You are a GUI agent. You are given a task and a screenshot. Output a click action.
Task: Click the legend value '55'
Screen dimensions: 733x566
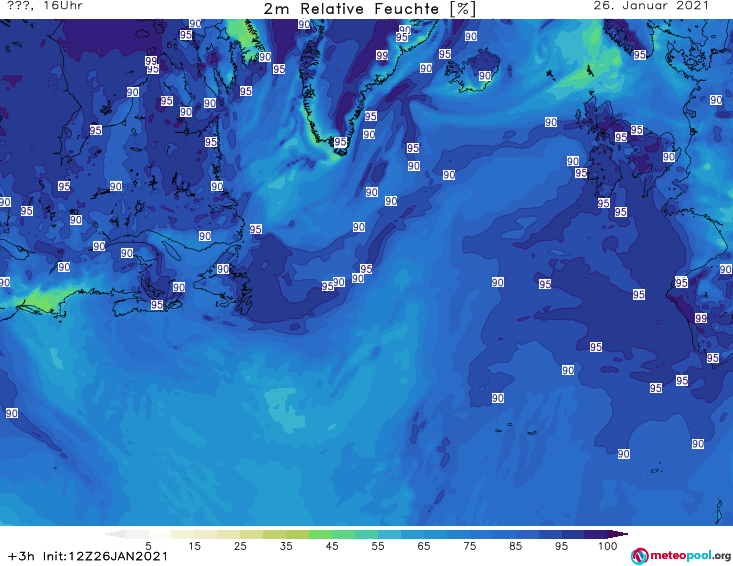378,546
